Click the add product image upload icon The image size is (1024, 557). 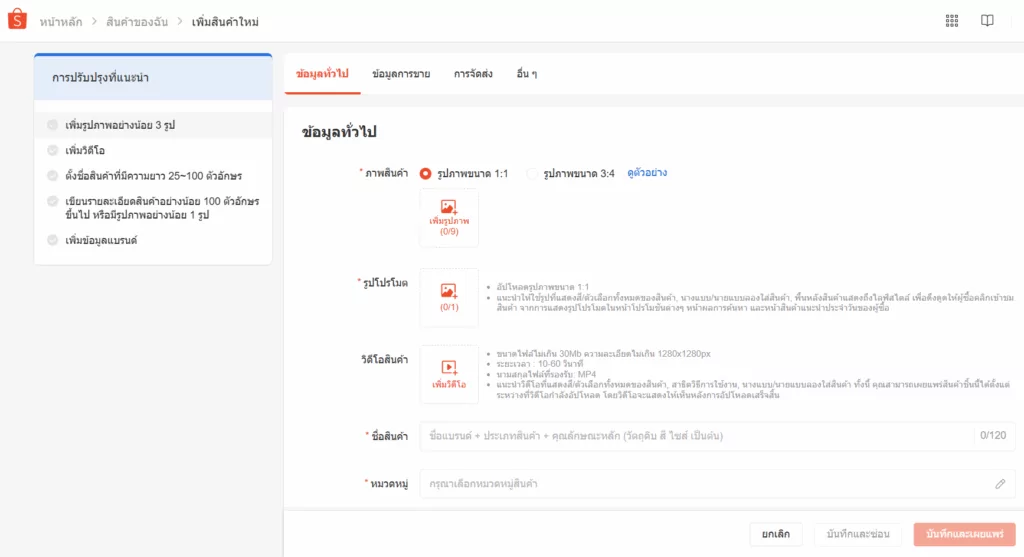pos(449,207)
